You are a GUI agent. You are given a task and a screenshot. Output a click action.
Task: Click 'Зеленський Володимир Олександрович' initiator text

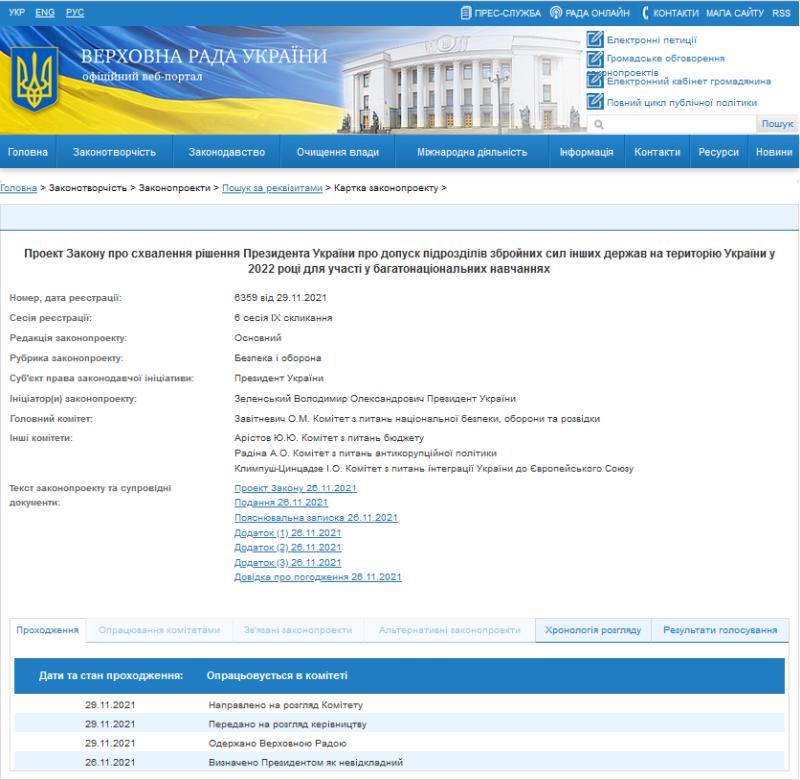329,398
